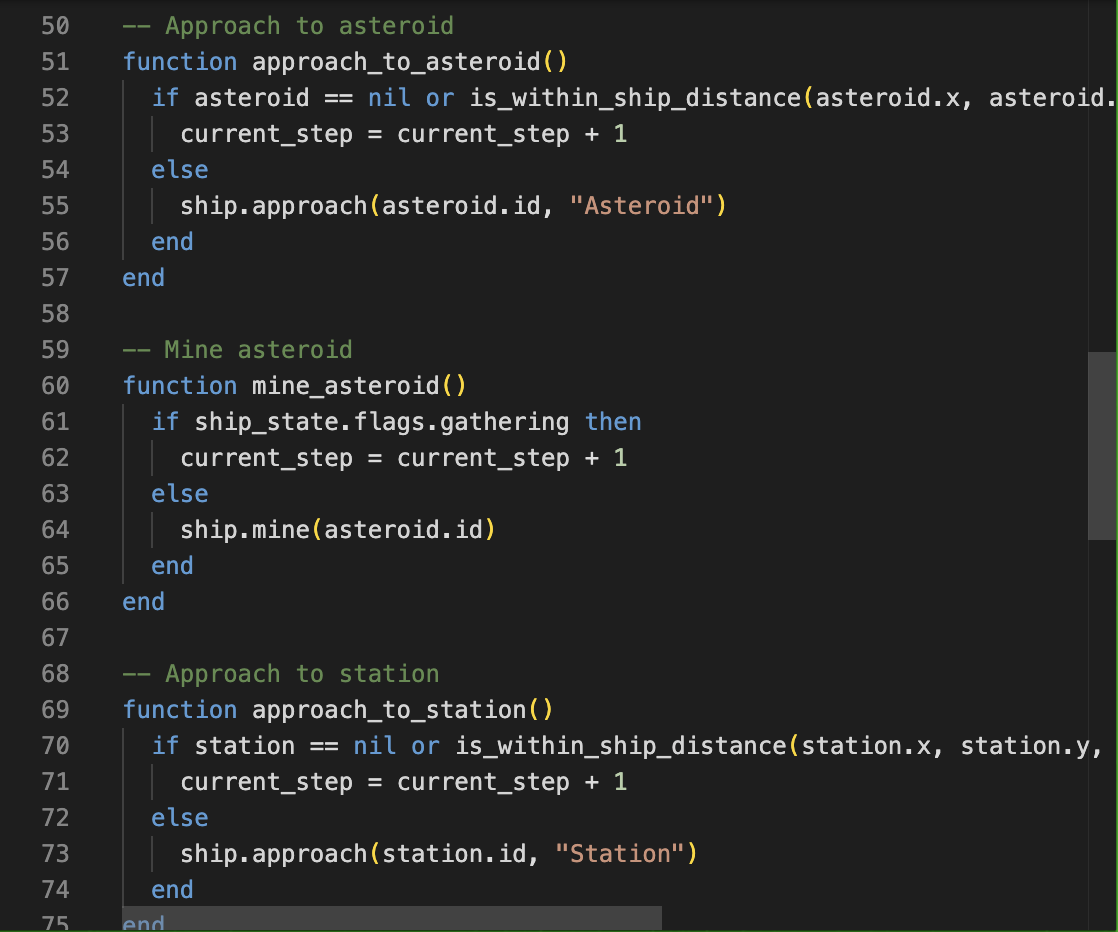Click the keyword then on line 61
This screenshot has width=1118, height=932.
(x=613, y=421)
